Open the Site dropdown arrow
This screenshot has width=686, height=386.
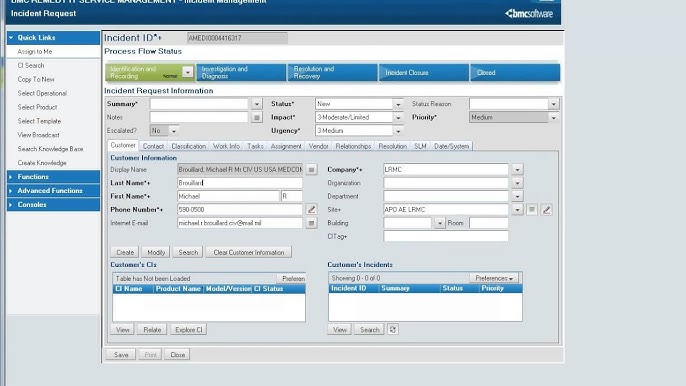coord(517,210)
